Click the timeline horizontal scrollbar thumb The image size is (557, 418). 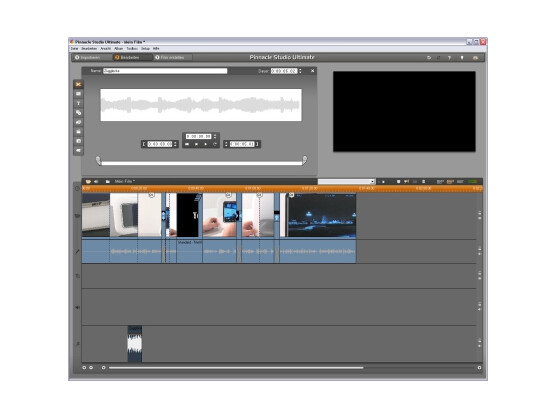point(236,368)
